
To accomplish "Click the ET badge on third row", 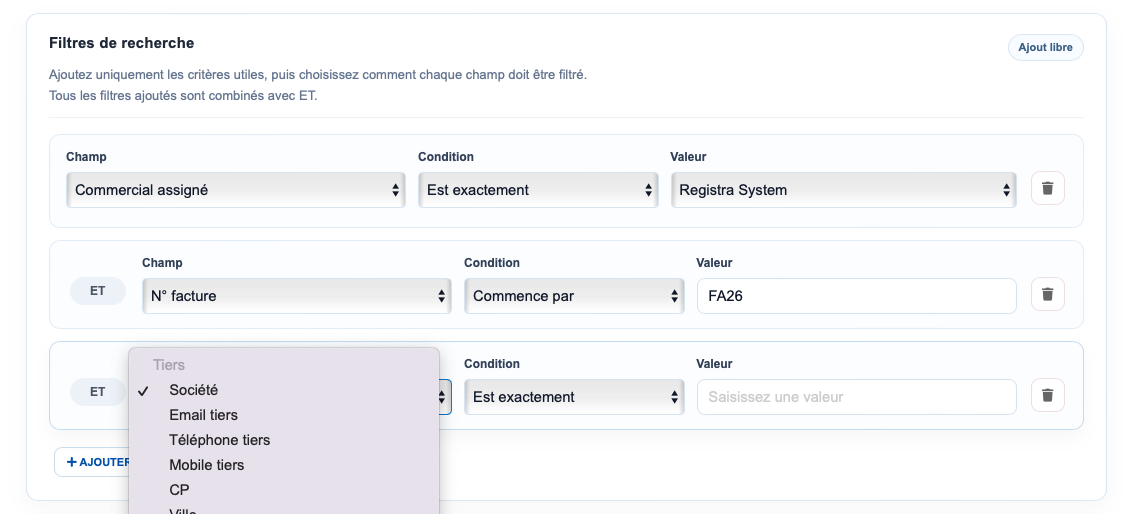I will [x=98, y=391].
